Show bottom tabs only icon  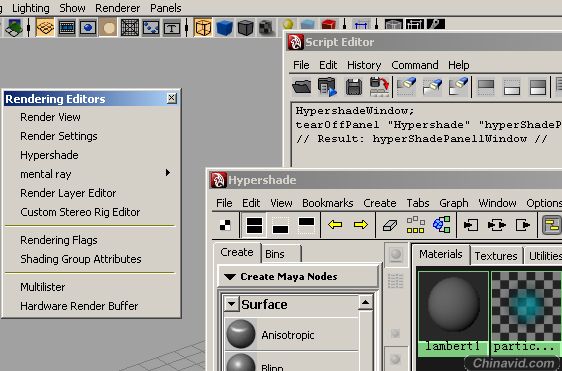tap(280, 225)
